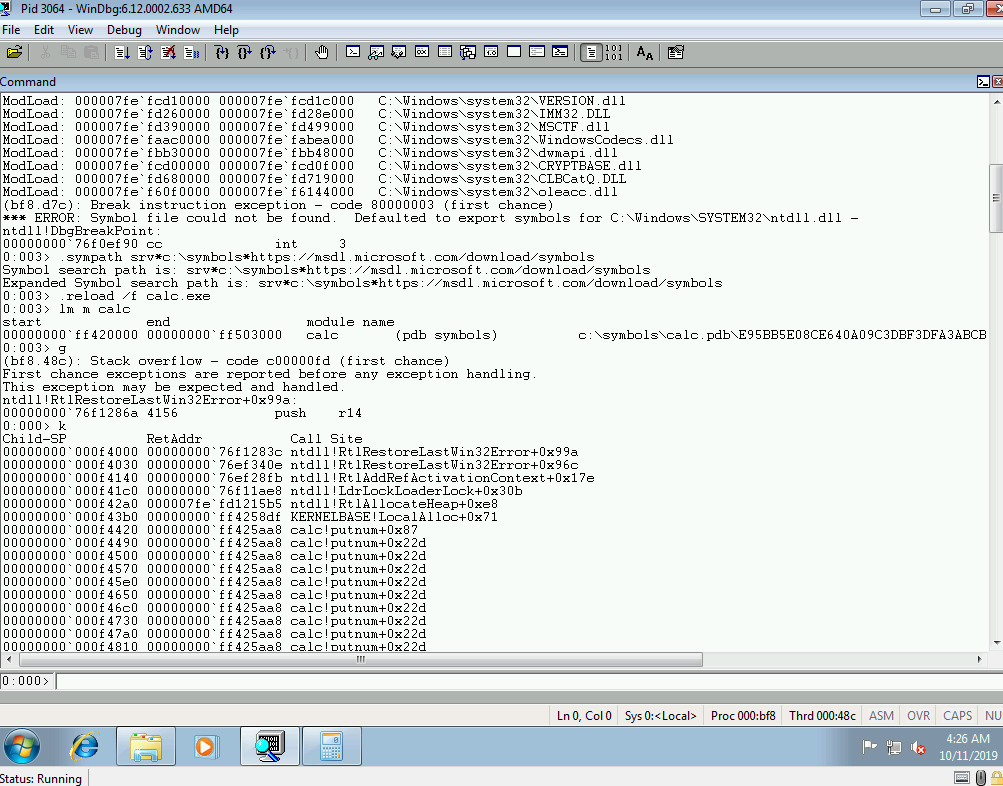
Task: Click the ModLoad line for VERSION.dll
Action: (314, 101)
